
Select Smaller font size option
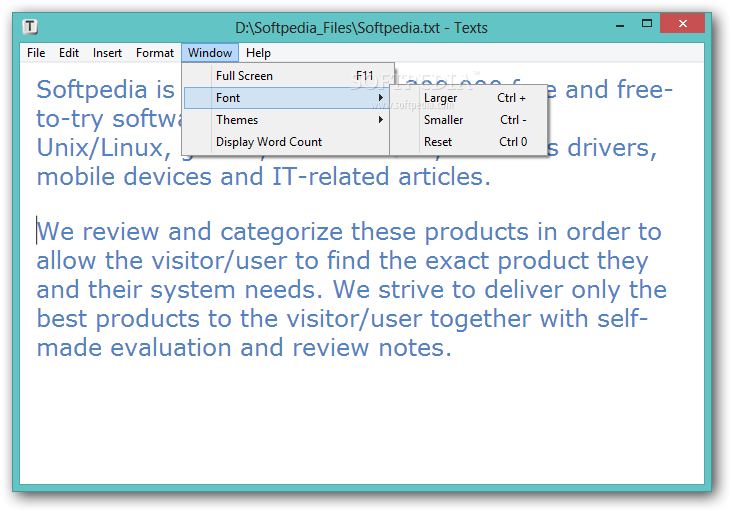[468, 120]
